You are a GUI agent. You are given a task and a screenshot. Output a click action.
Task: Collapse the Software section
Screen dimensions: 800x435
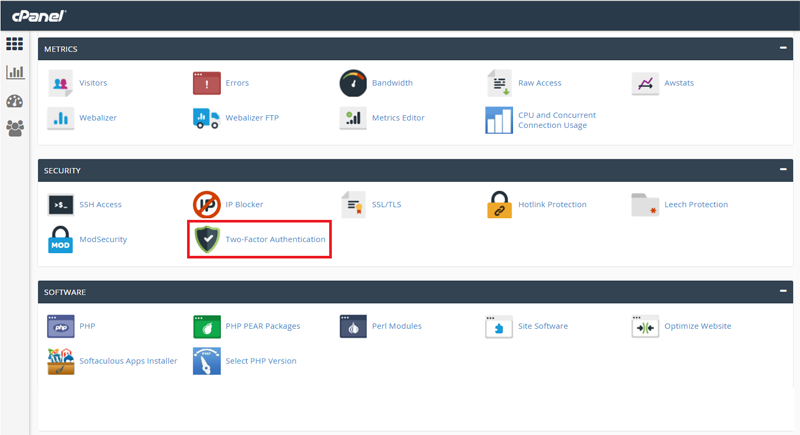pyautogui.click(x=783, y=291)
